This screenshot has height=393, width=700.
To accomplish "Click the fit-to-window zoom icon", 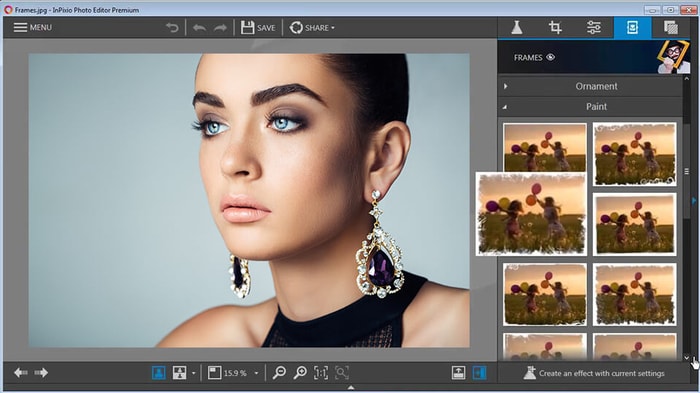I will [215, 372].
